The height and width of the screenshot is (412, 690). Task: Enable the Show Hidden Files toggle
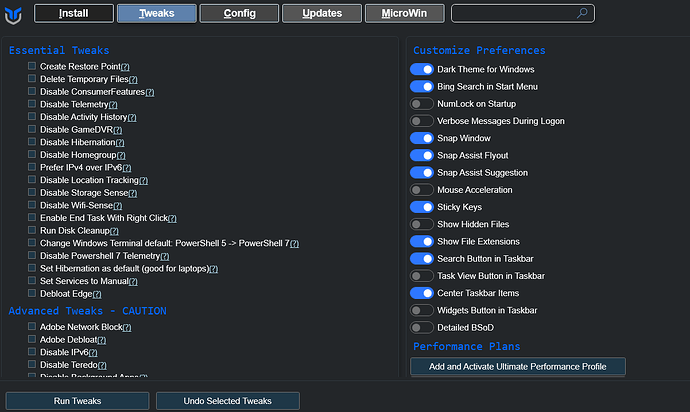421,224
